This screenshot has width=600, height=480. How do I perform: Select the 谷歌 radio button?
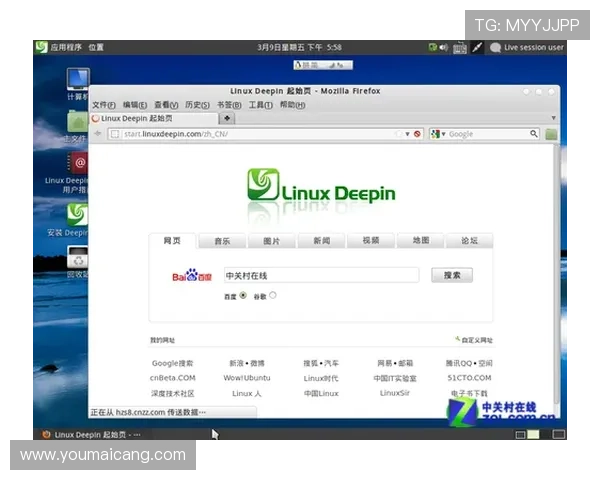(x=273, y=295)
